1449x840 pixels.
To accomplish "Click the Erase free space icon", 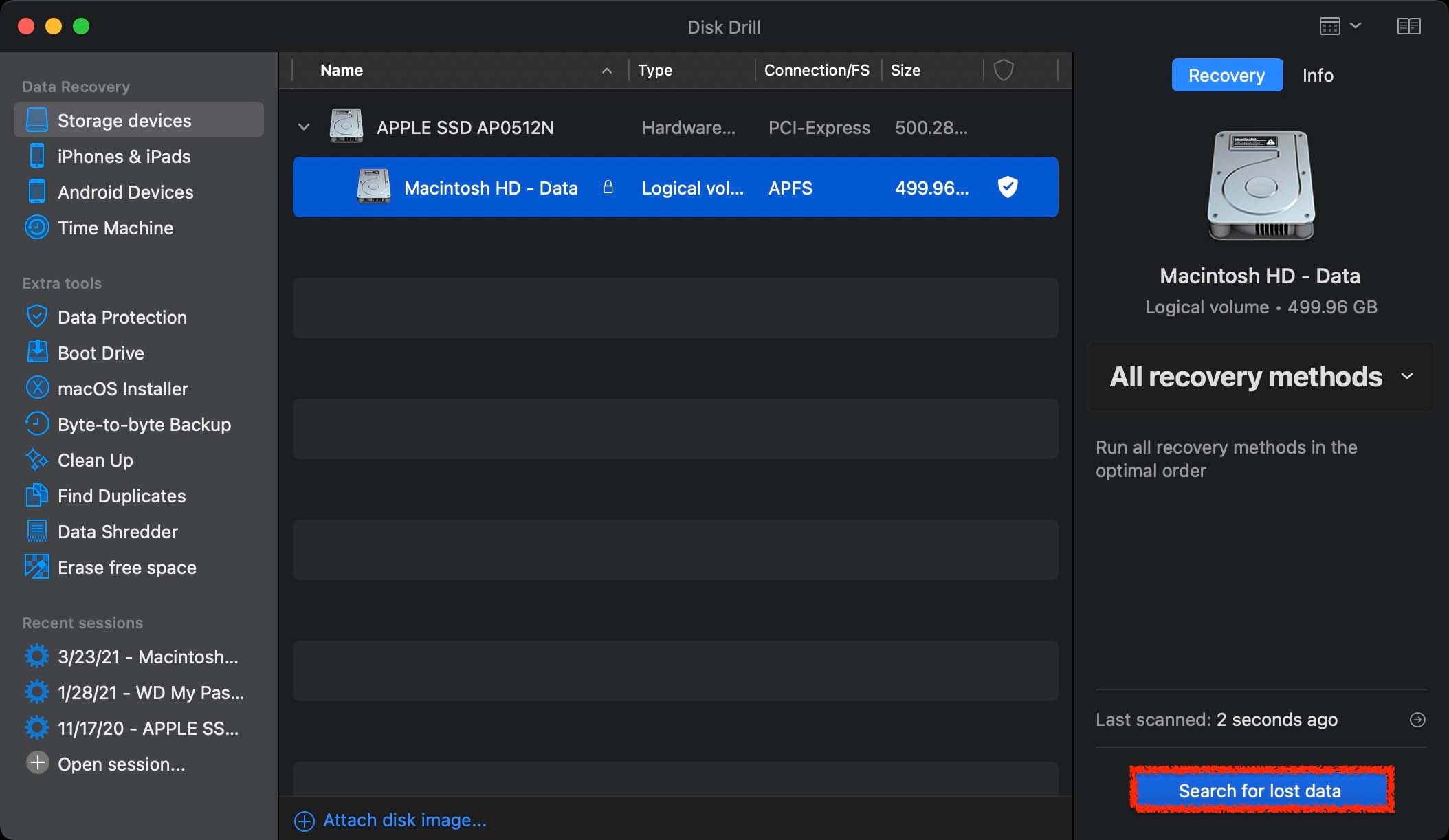I will (37, 567).
